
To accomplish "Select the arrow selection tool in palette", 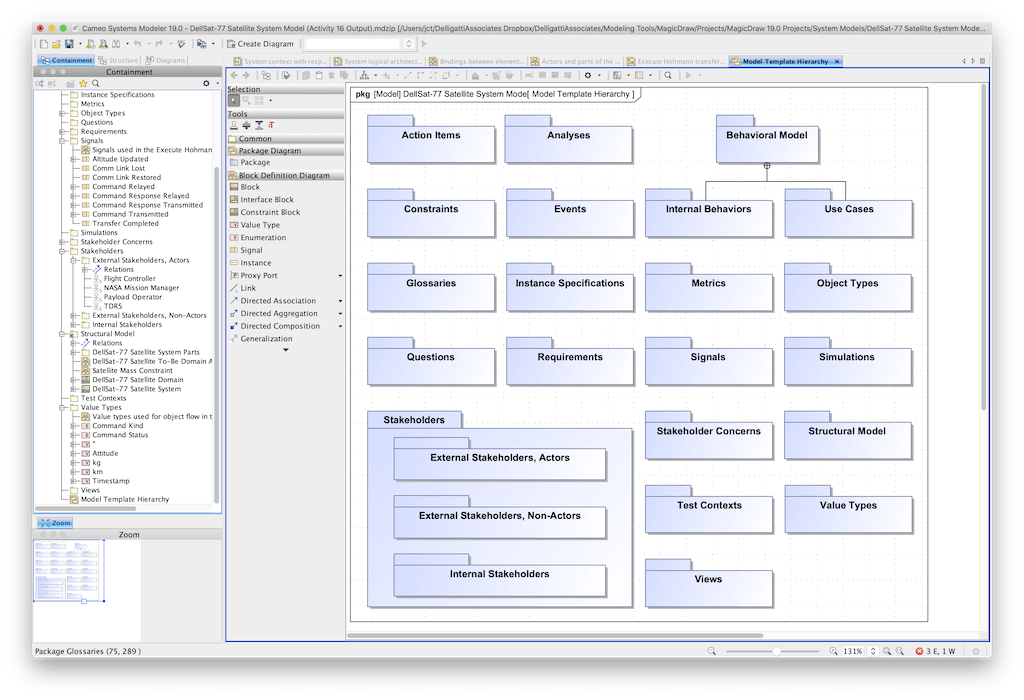I will (234, 101).
